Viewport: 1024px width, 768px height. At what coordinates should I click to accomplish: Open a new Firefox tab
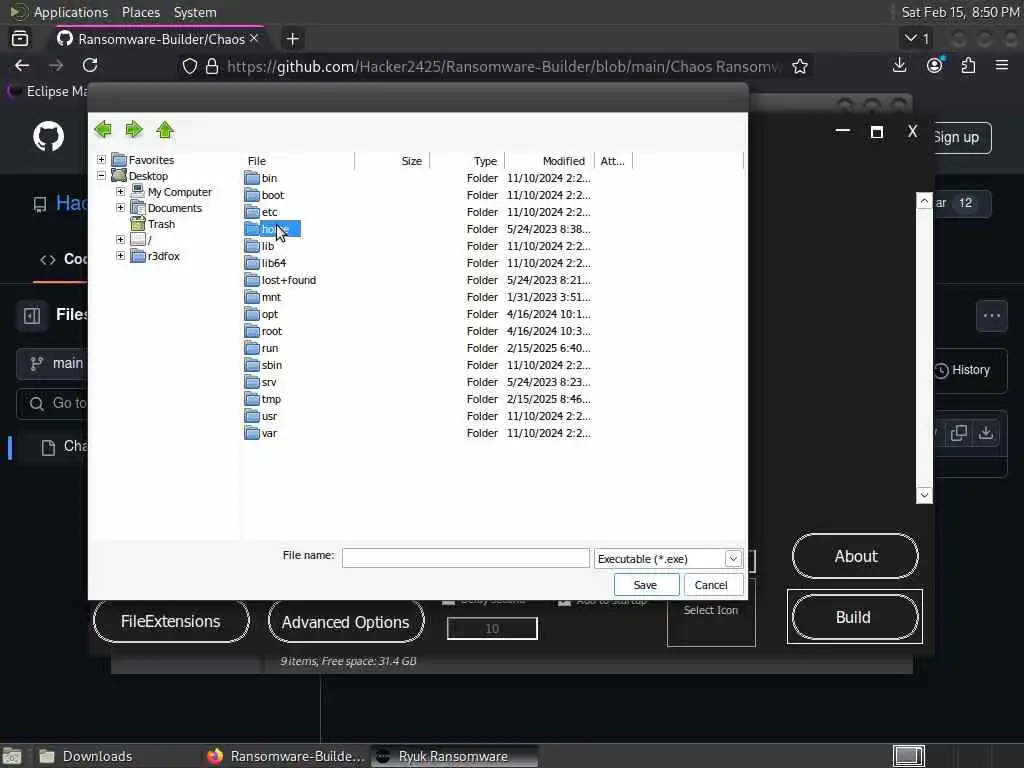coord(292,39)
